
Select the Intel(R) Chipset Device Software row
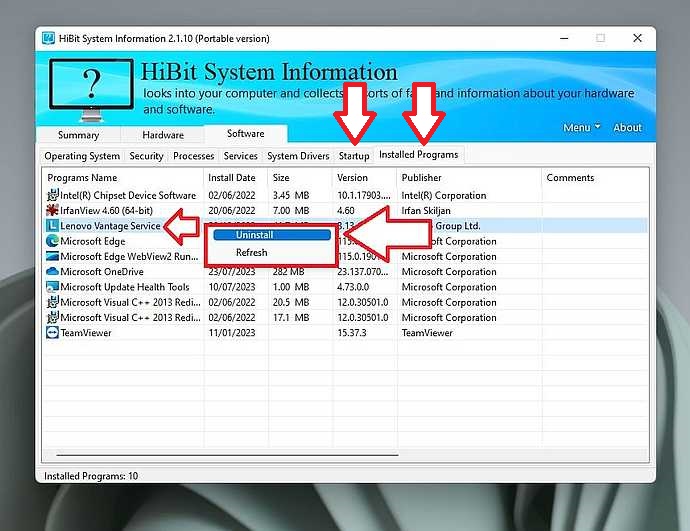(x=345, y=195)
